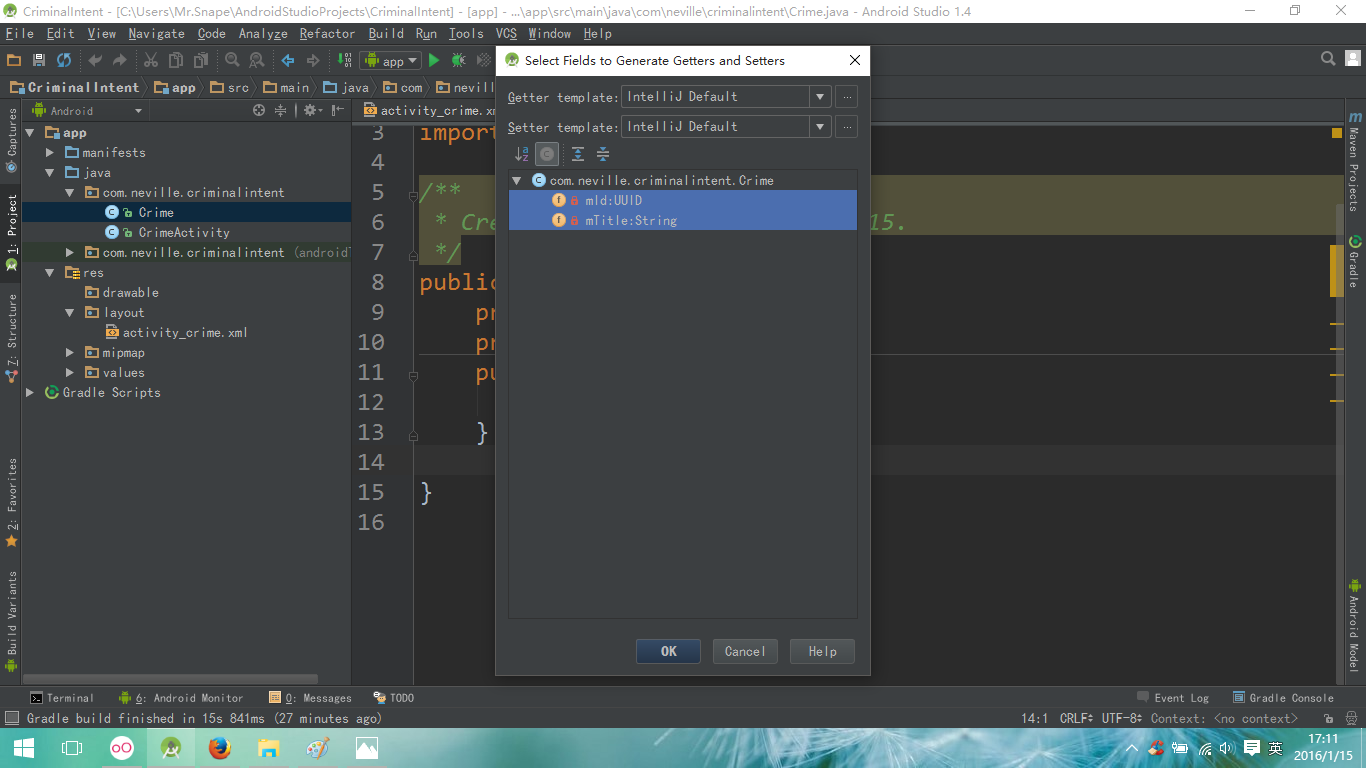Click the Hide Project panel icon

[x=336, y=111]
